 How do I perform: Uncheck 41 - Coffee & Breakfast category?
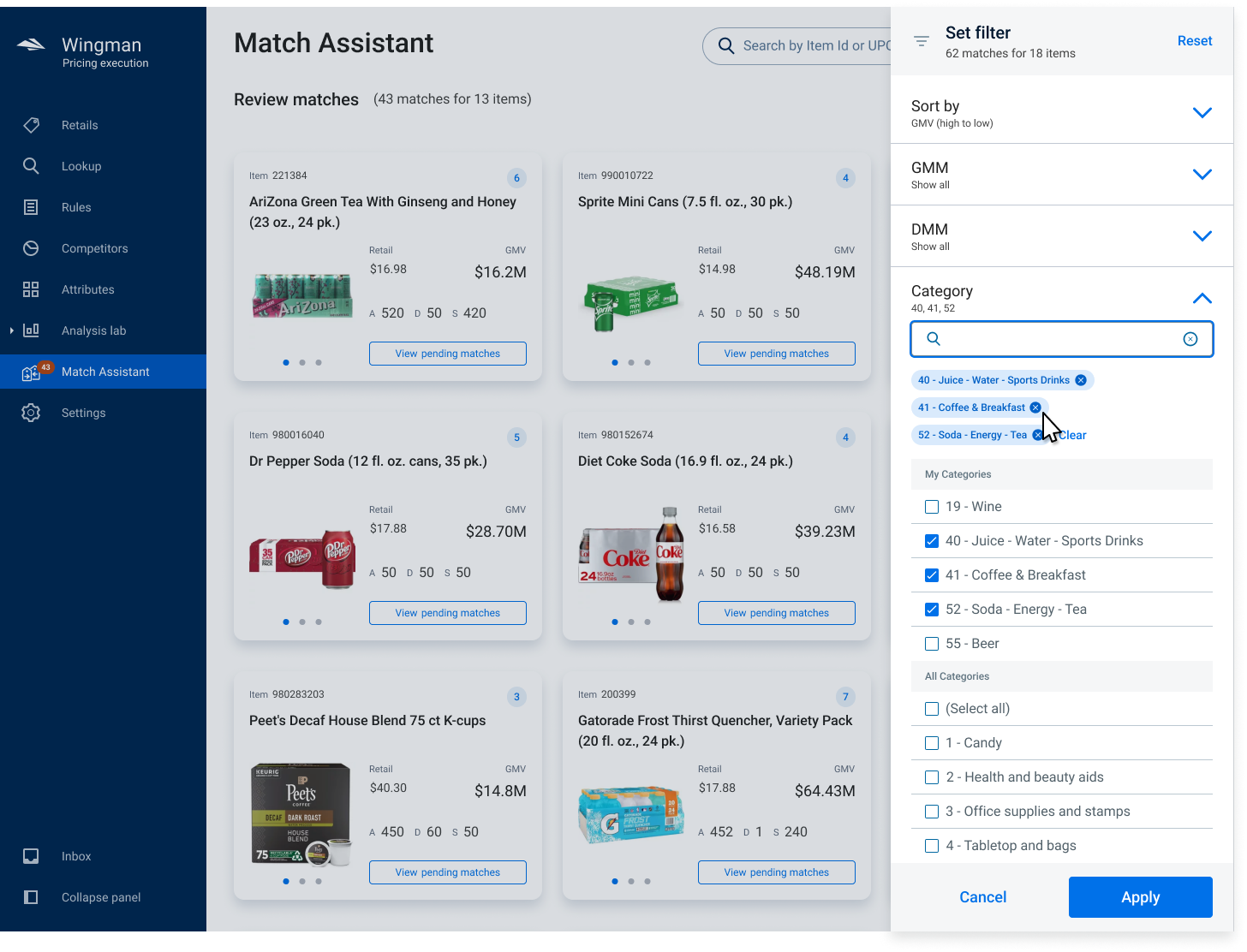932,574
